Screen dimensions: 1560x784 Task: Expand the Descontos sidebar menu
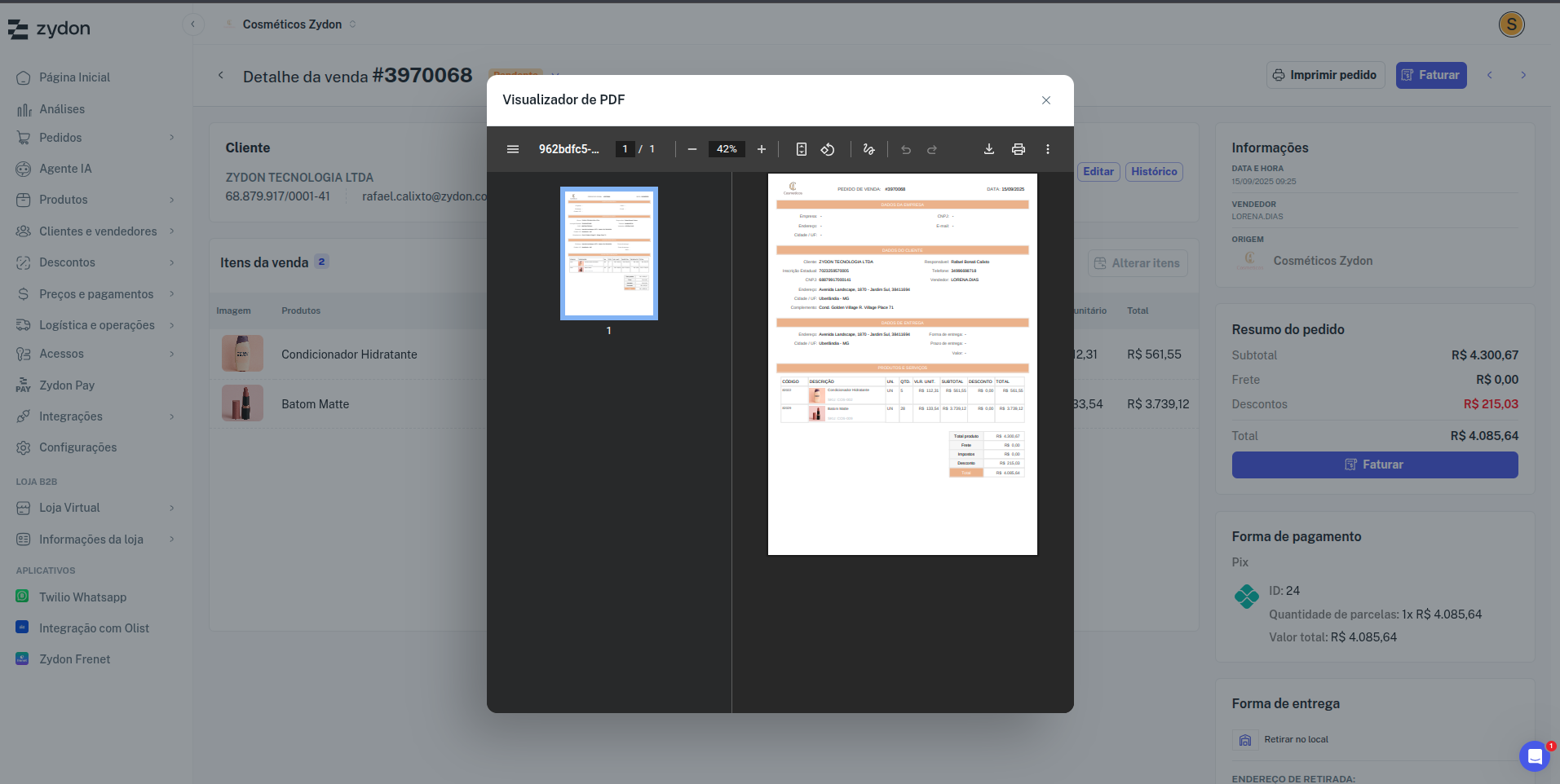point(96,262)
